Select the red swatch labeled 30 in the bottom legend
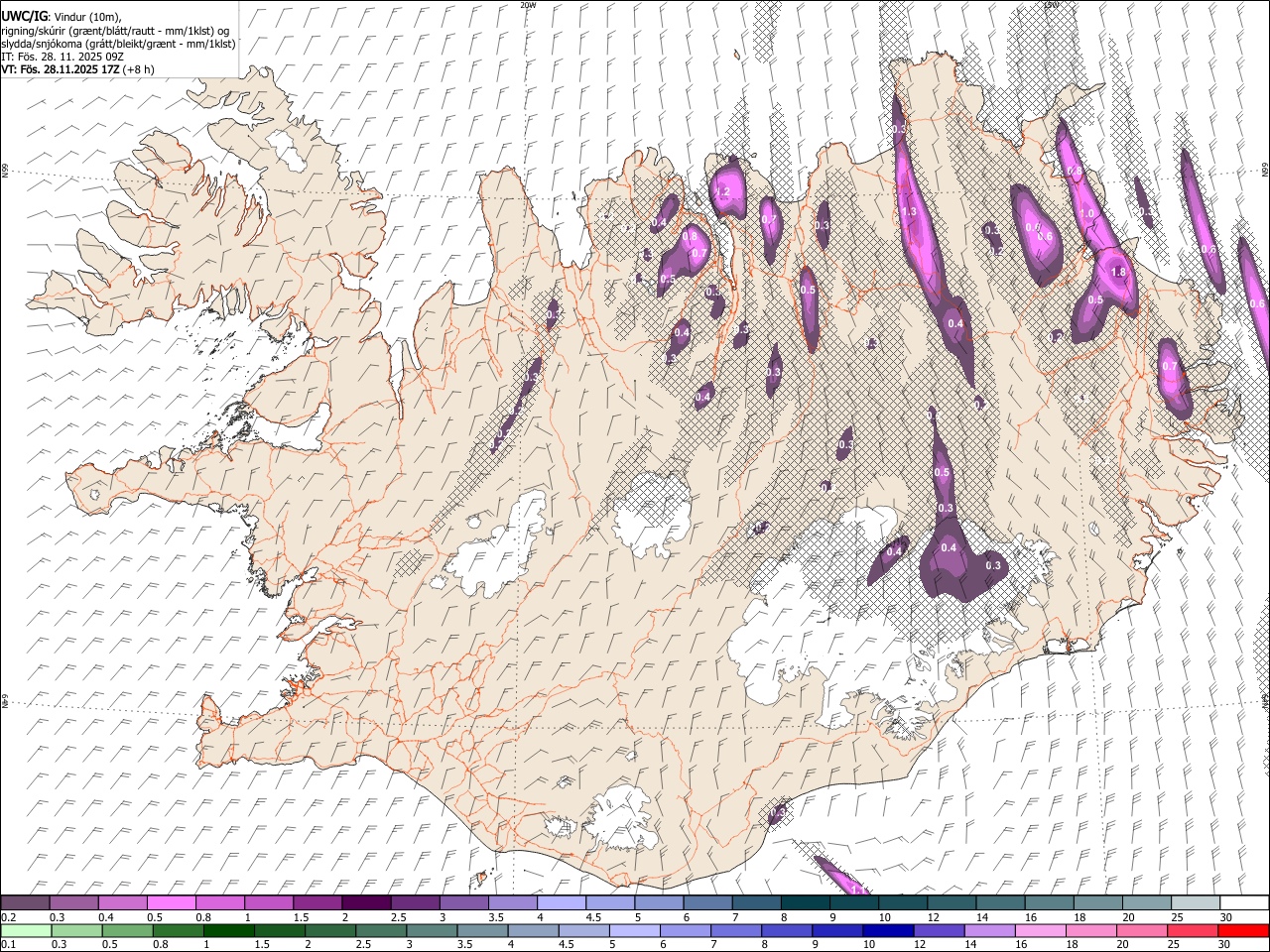Screen dimensions: 1270x952 point(1243,929)
